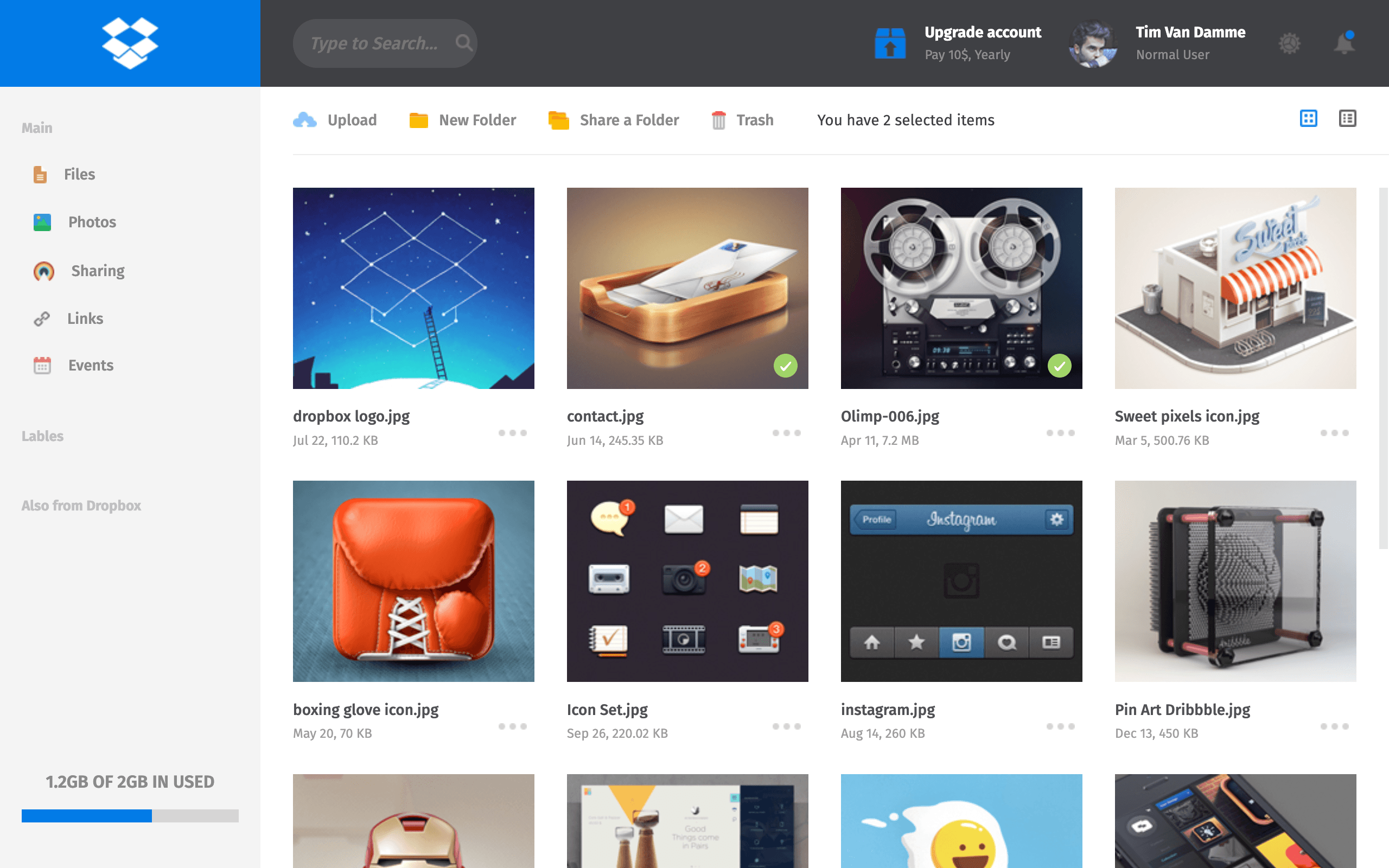Viewport: 1389px width, 868px height.
Task: Select the Share a Folder label
Action: [x=629, y=120]
